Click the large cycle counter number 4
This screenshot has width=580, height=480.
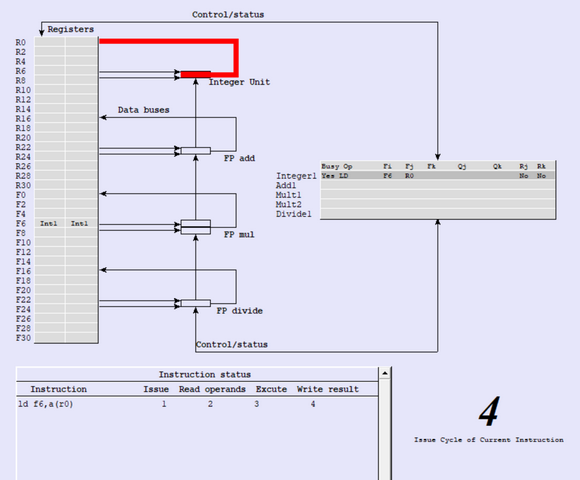489,411
